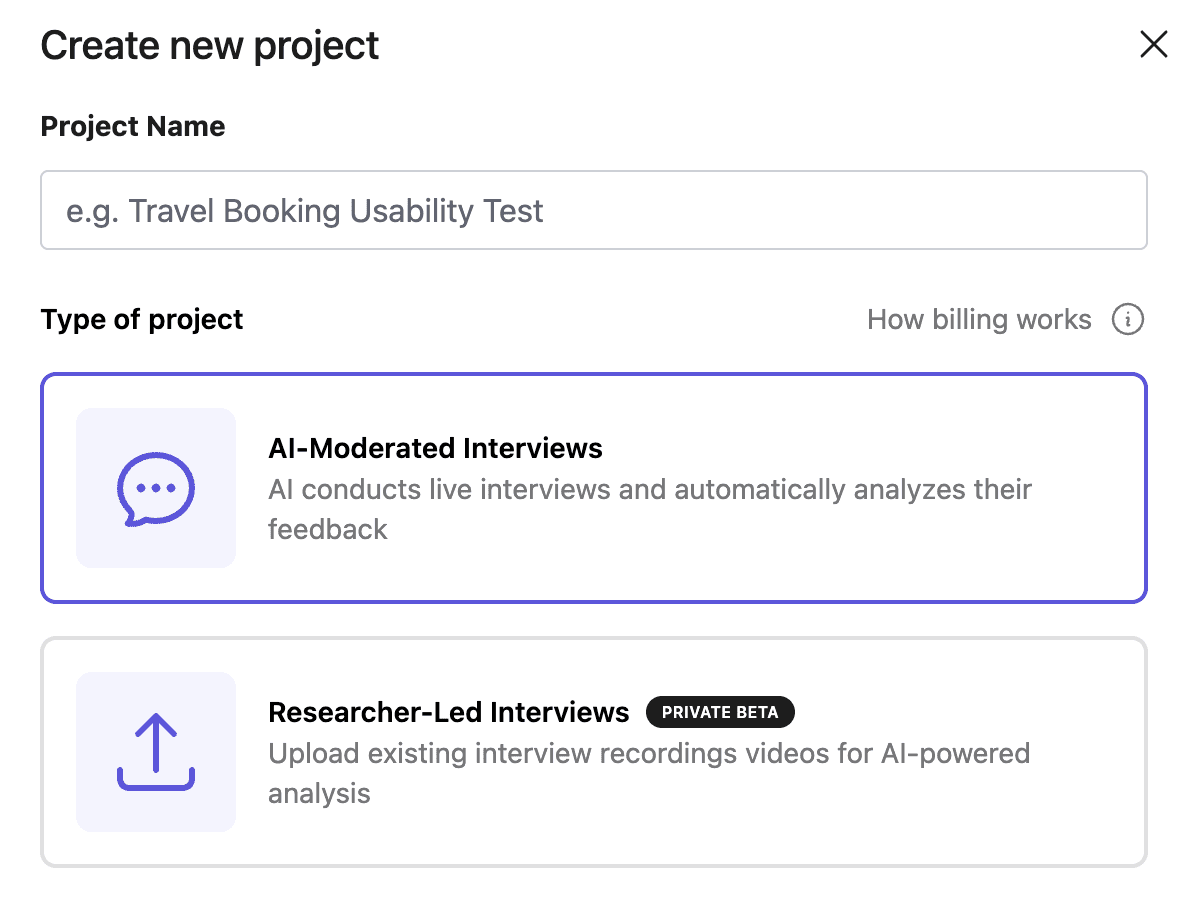Click the circled info icon beside How billing works
Viewport: 1194px width, 902px height.
click(x=1128, y=319)
